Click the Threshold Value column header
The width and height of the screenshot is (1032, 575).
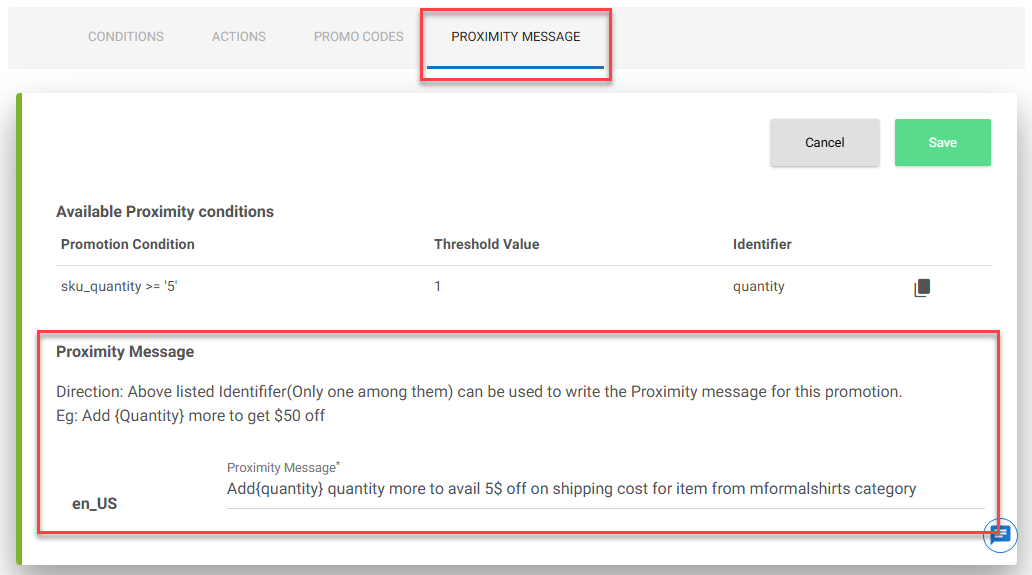(x=486, y=244)
